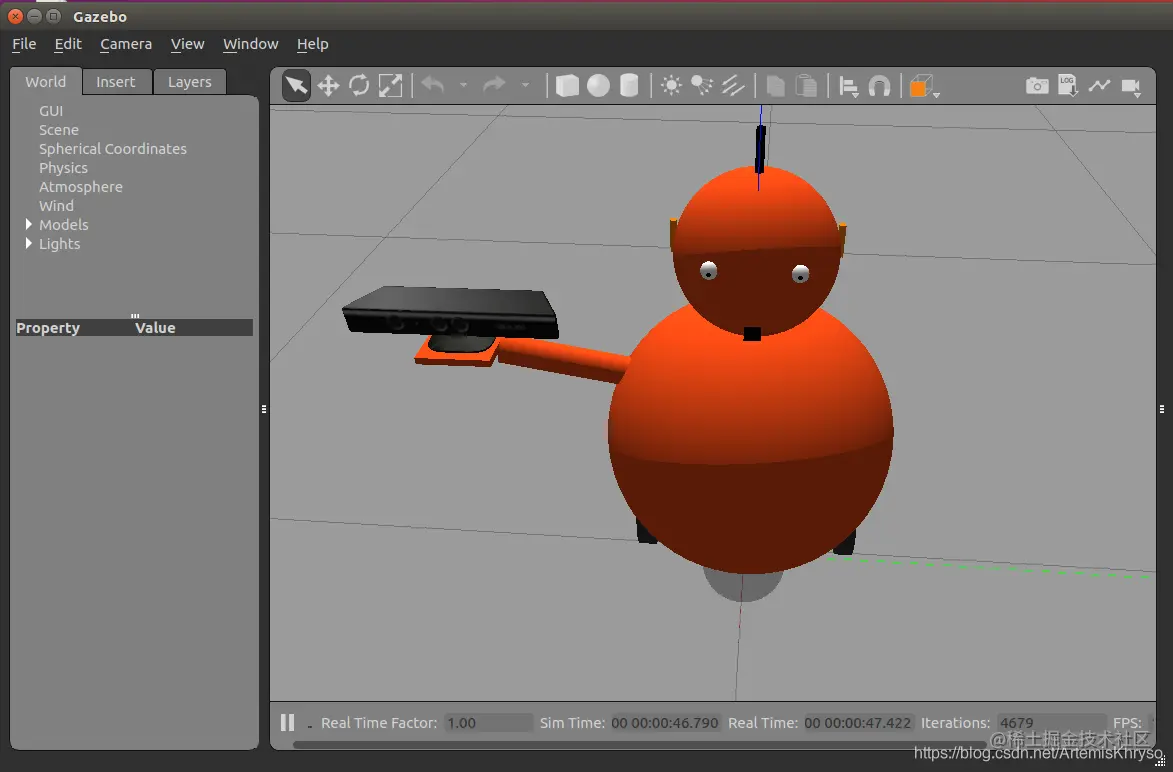This screenshot has width=1173, height=772.
Task: Select the Models tree label
Action: [64, 224]
